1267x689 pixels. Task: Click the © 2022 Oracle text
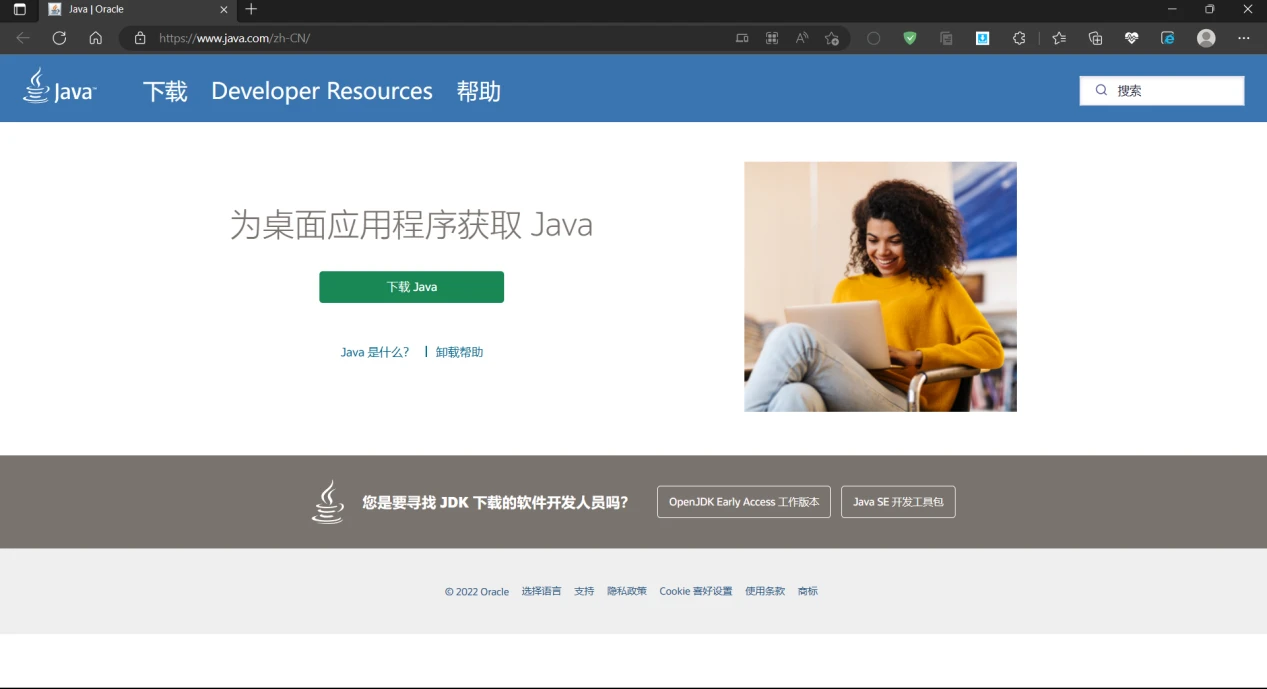tap(477, 591)
